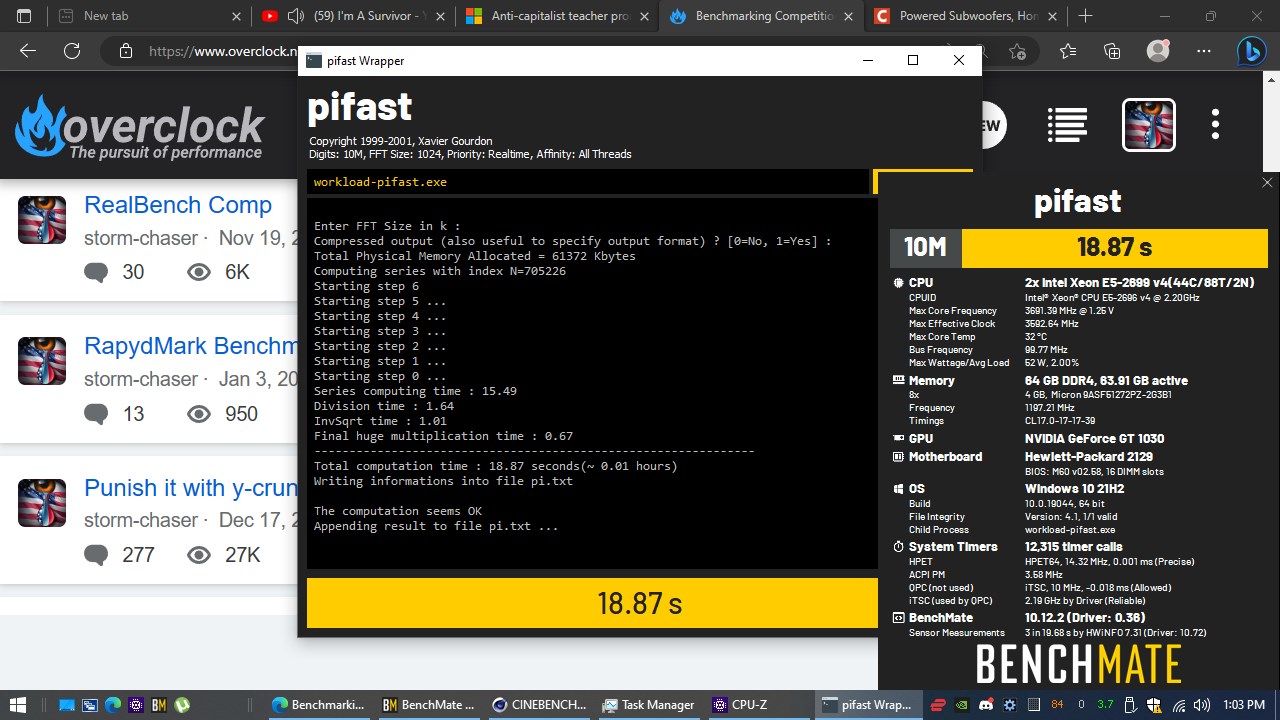The image size is (1280, 720).
Task: Open the green uTorrent pinned taskbar icon
Action: click(x=182, y=705)
